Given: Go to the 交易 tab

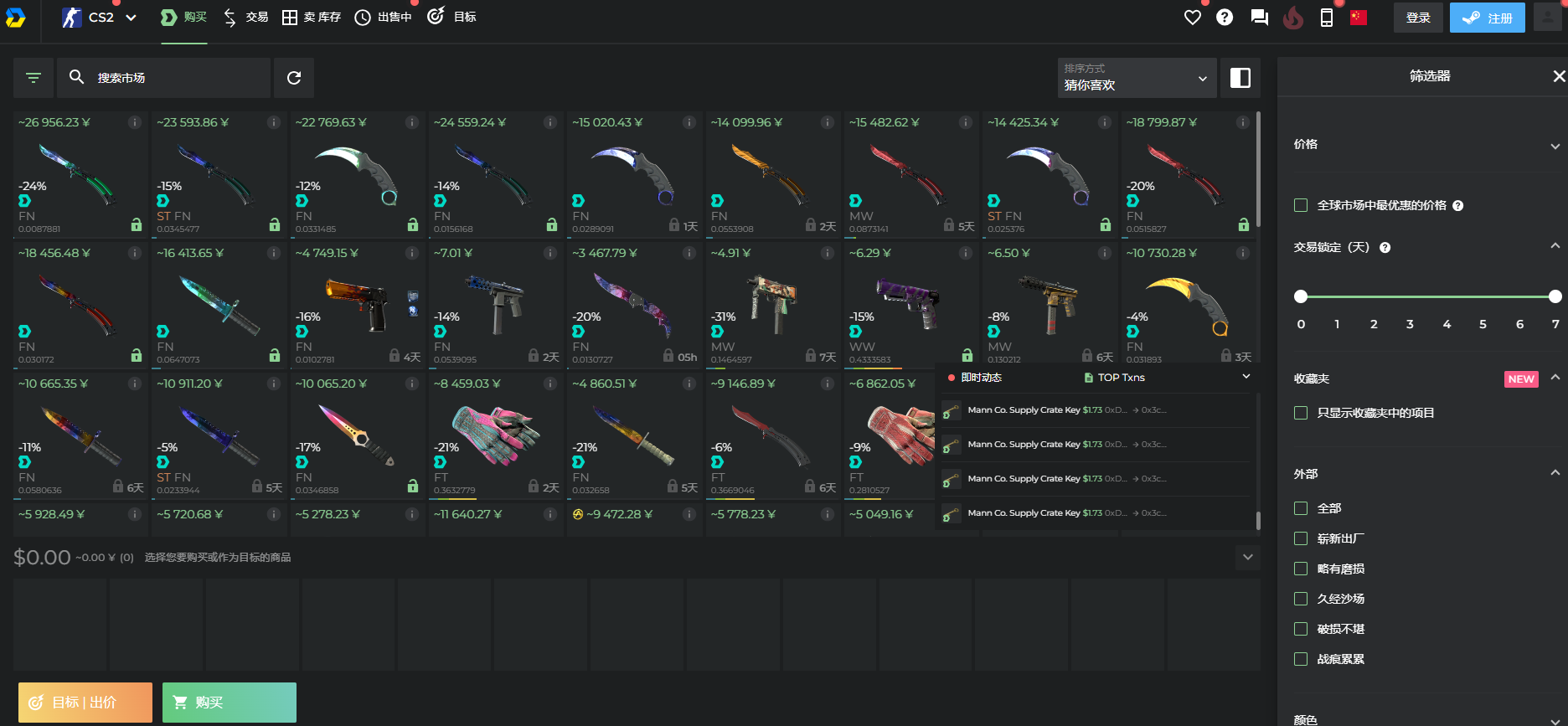Looking at the screenshot, I should coord(246,18).
